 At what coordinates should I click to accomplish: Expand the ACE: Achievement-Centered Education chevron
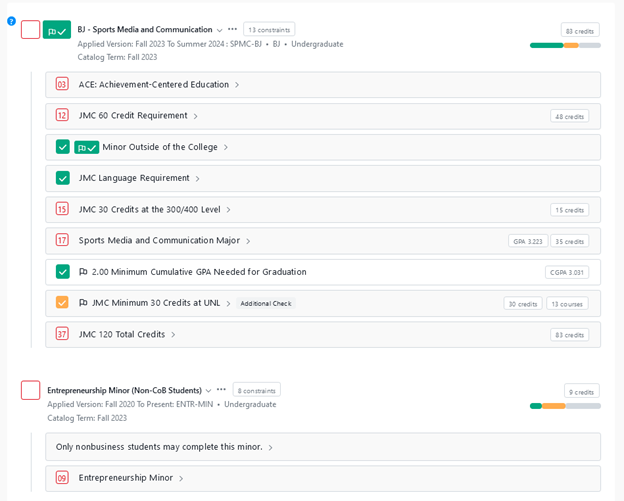tap(237, 85)
